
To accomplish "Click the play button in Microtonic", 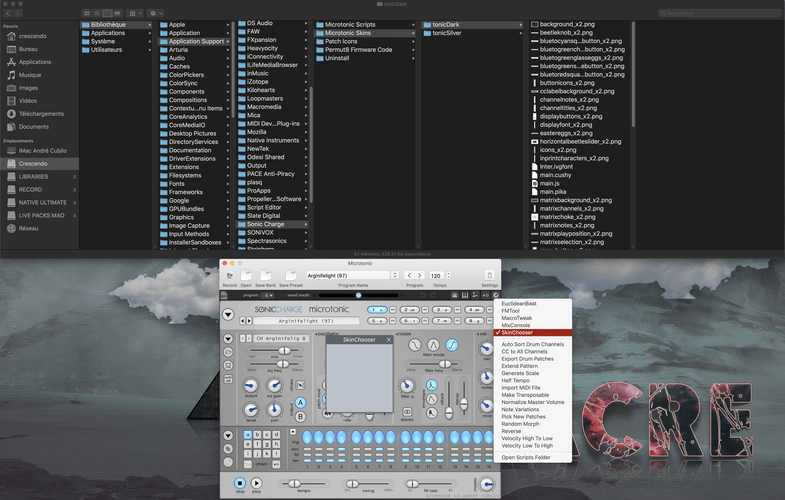I will pyautogui.click(x=256, y=483).
